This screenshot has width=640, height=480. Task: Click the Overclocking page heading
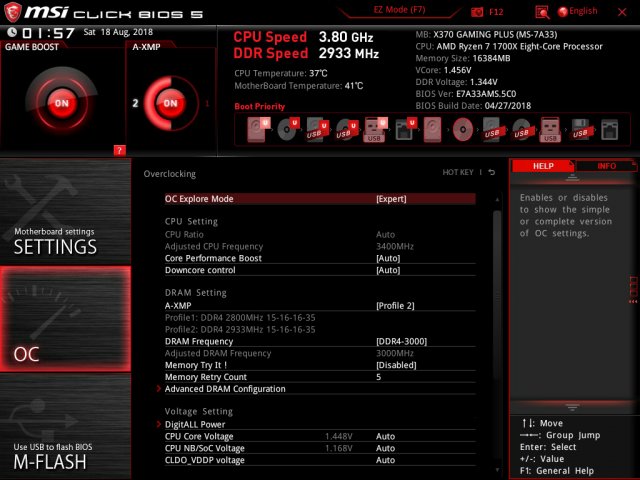[x=169, y=174]
